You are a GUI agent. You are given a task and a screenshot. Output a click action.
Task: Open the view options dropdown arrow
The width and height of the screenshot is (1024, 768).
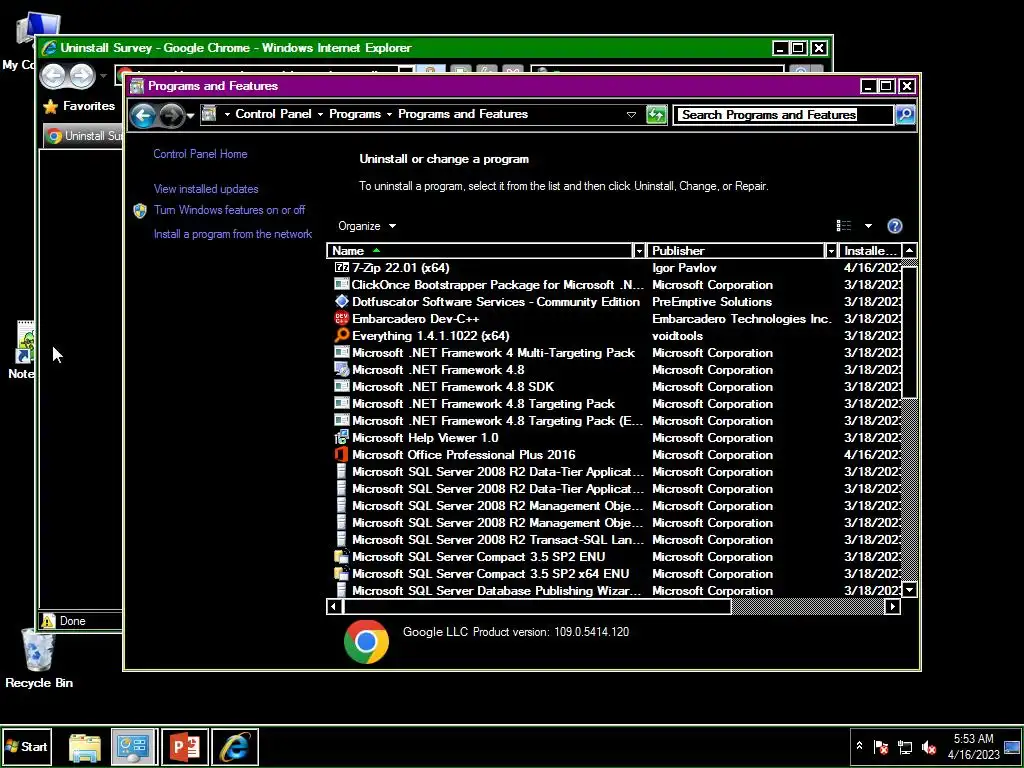[x=868, y=226]
